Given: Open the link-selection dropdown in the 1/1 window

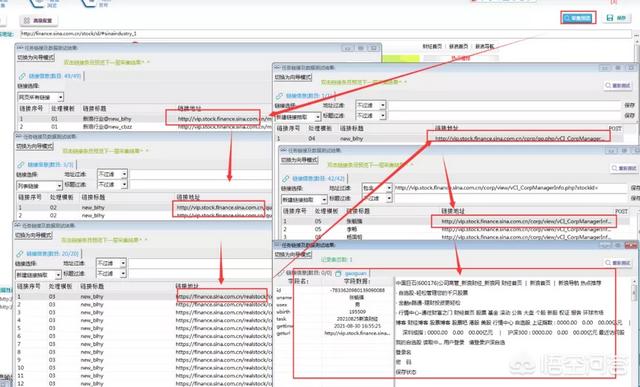Looking at the screenshot, I should (x=298, y=117).
